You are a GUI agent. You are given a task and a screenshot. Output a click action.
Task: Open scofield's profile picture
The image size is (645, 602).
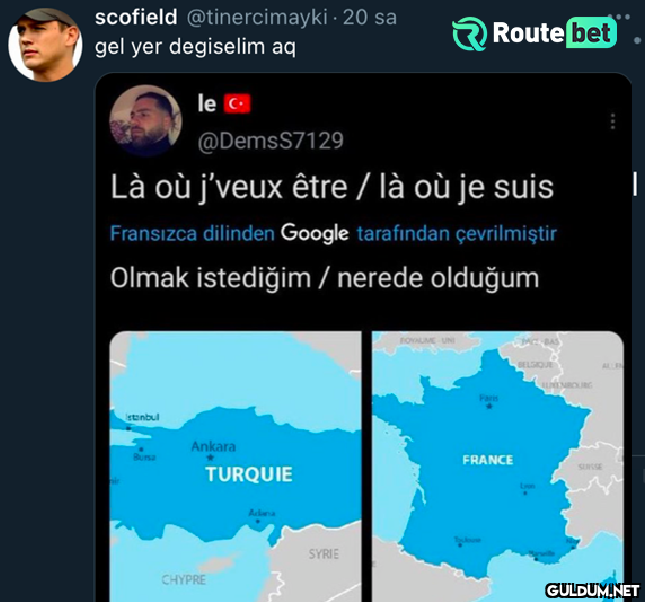45,45
